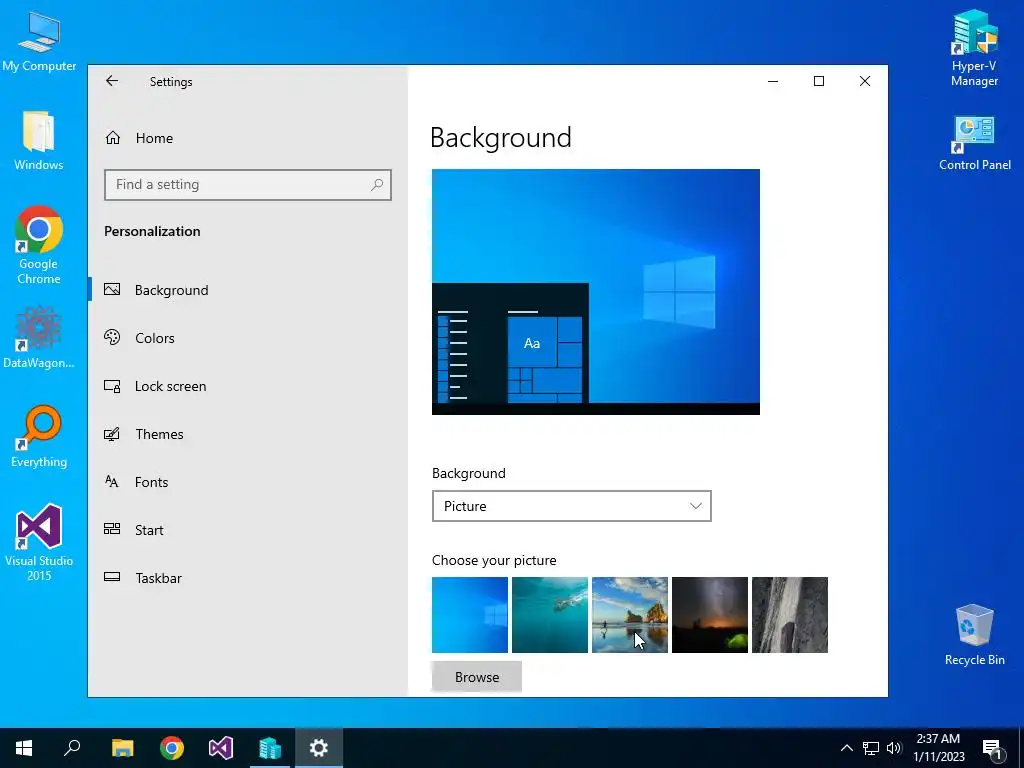Viewport: 1024px width, 768px height.
Task: Open the Windows Start menu button
Action: point(24,748)
